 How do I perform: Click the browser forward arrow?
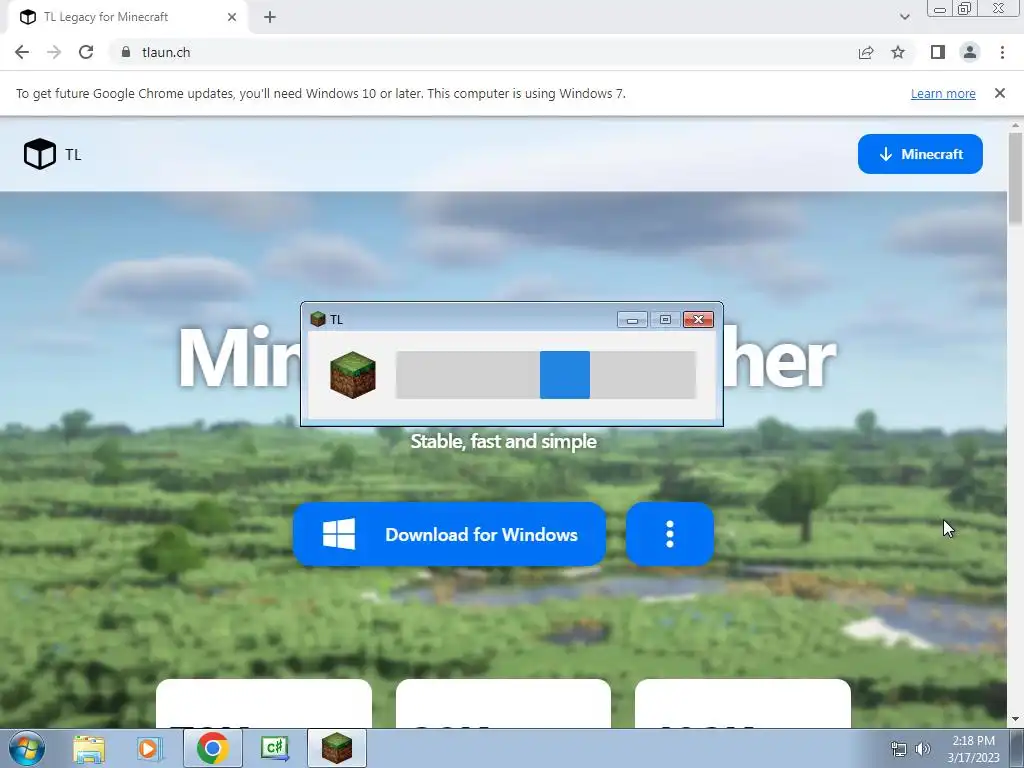coord(54,52)
